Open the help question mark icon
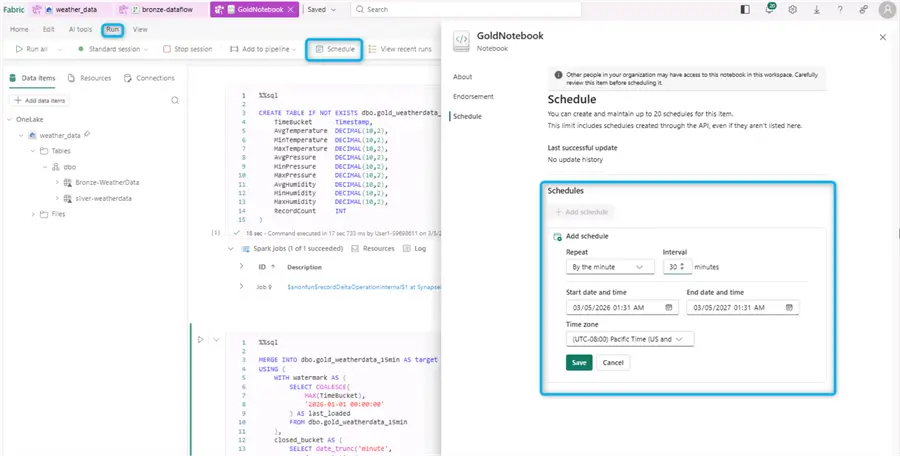Image resolution: width=900 pixels, height=456 pixels. (840, 9)
